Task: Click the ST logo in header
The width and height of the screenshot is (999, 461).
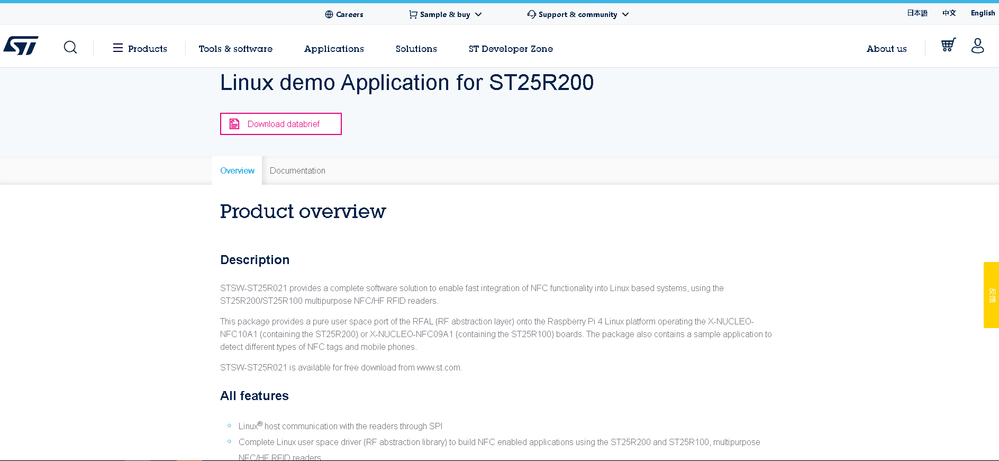Action: 21,46
